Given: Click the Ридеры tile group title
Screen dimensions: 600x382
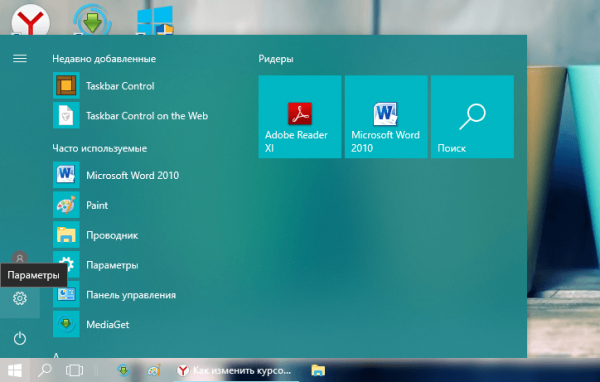Looking at the screenshot, I should [x=276, y=59].
